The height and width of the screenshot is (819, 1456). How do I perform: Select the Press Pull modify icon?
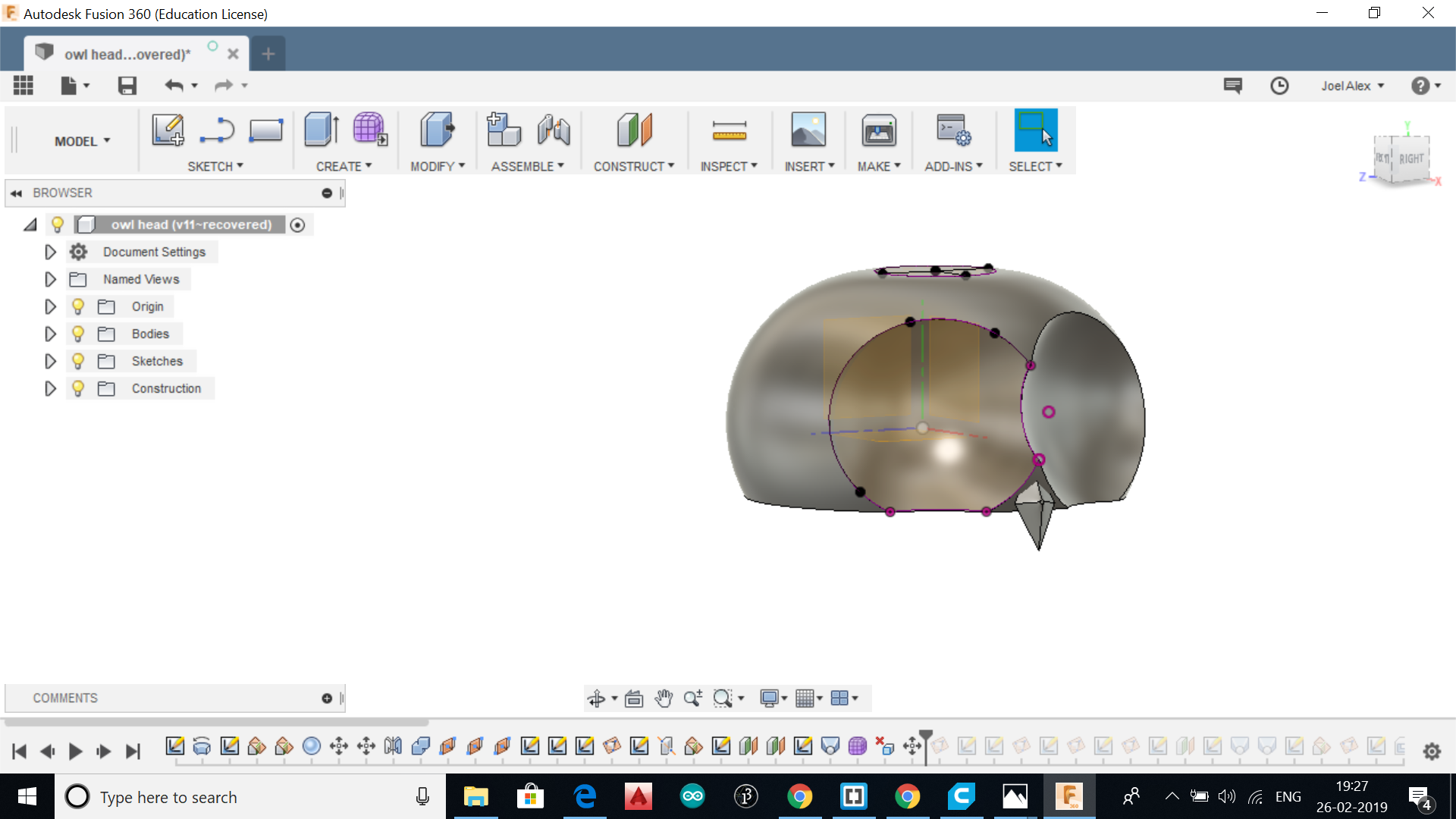click(x=437, y=130)
